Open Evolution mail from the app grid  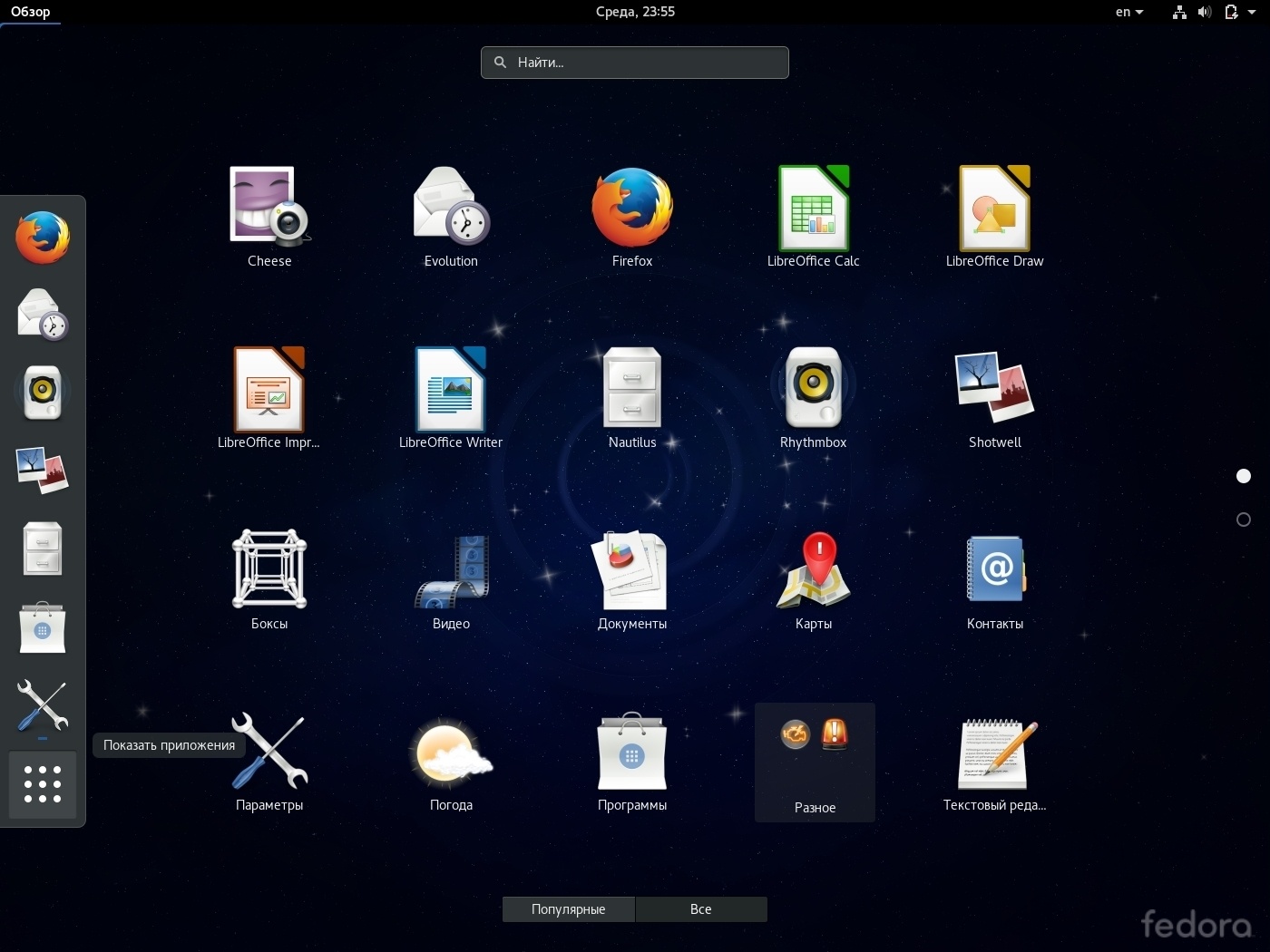point(451,217)
